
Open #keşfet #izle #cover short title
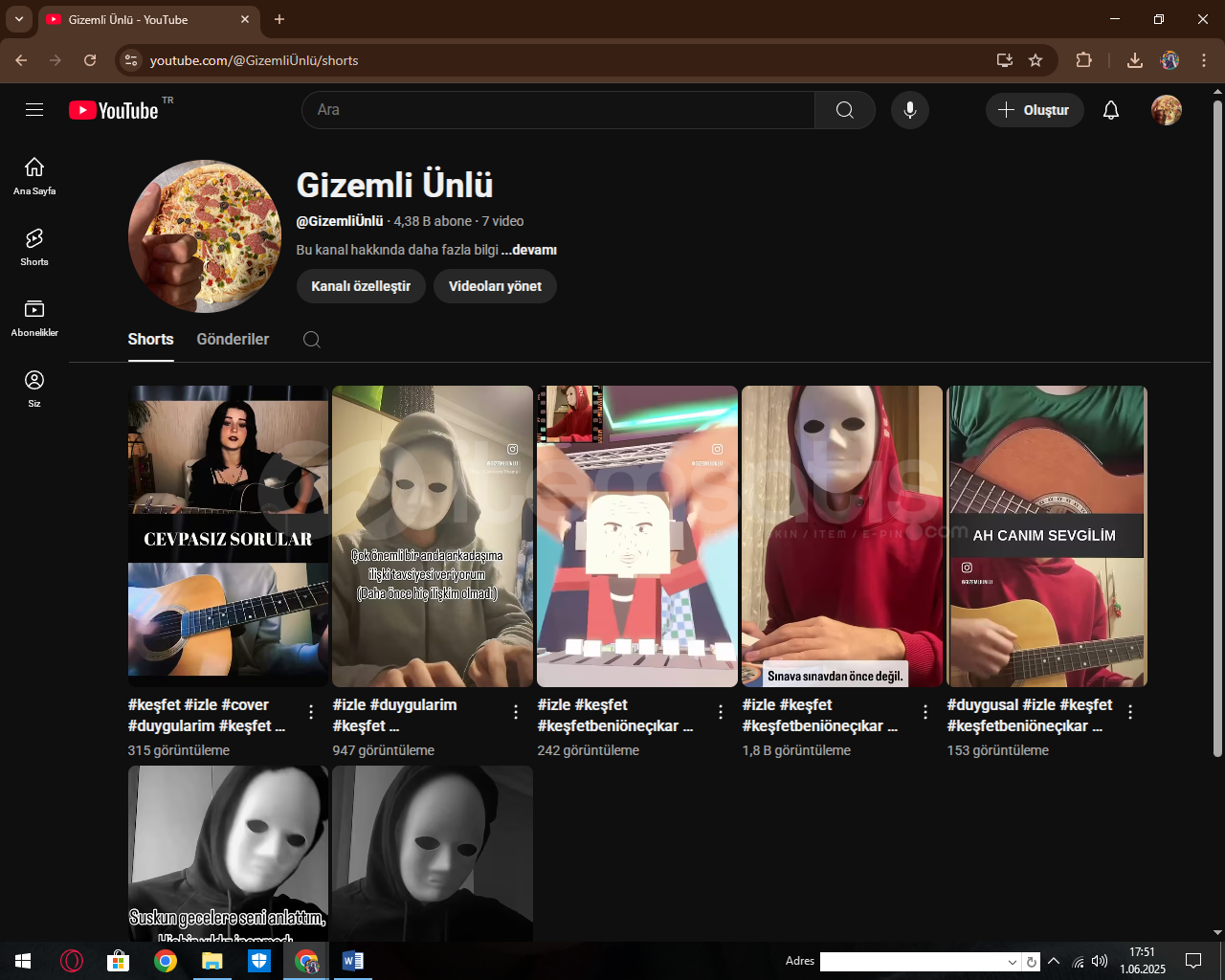coord(207,715)
